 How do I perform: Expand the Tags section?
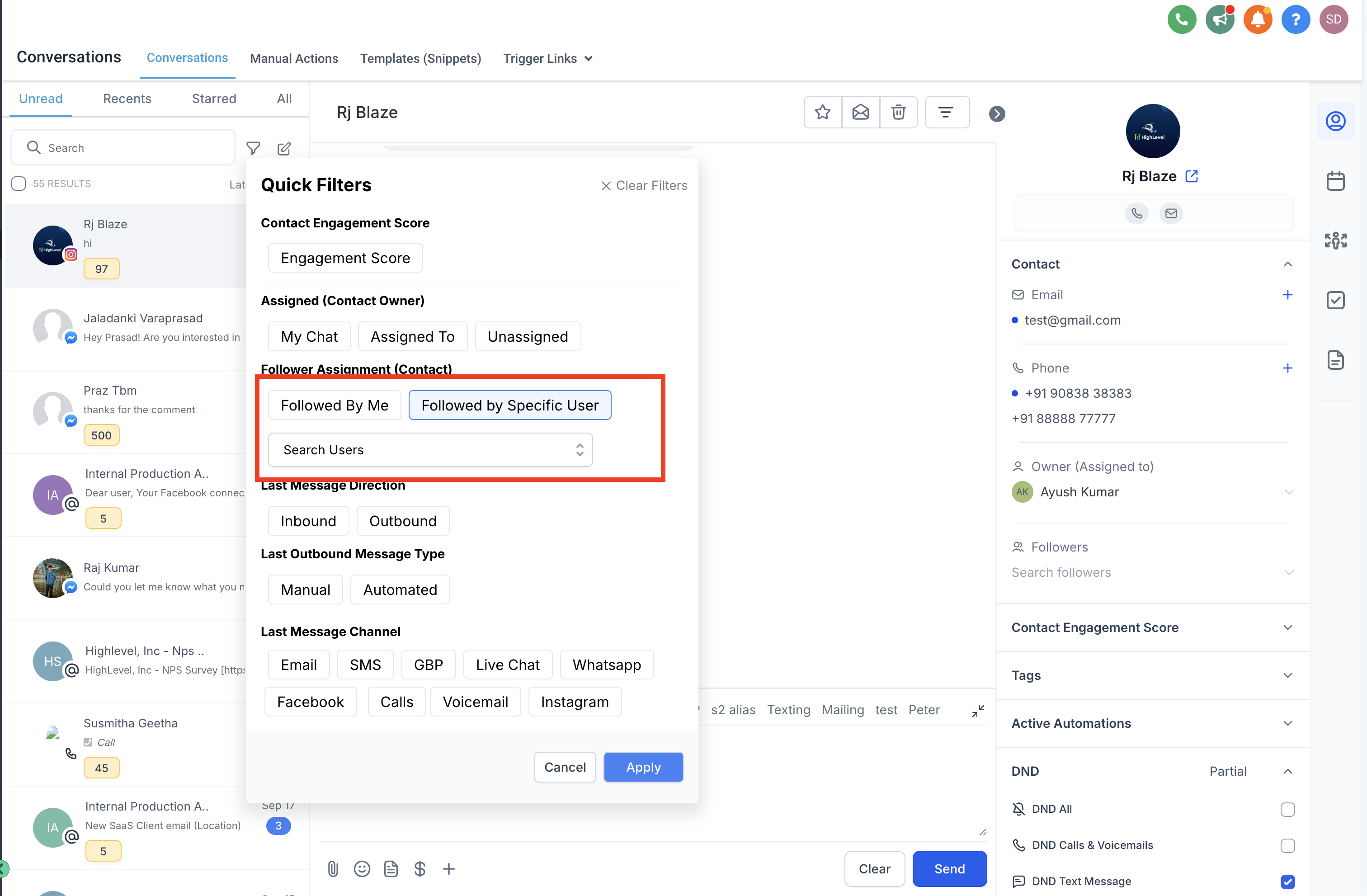coord(1152,675)
